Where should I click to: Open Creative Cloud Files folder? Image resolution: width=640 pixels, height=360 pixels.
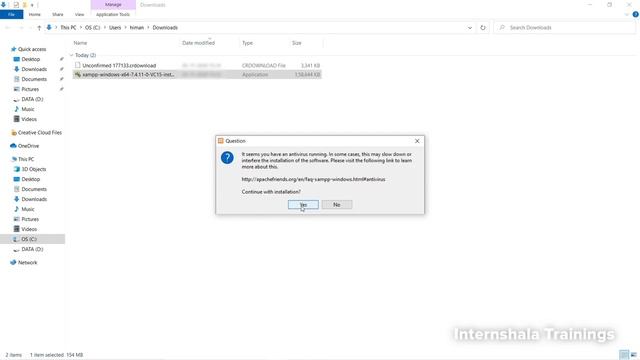pos(40,133)
